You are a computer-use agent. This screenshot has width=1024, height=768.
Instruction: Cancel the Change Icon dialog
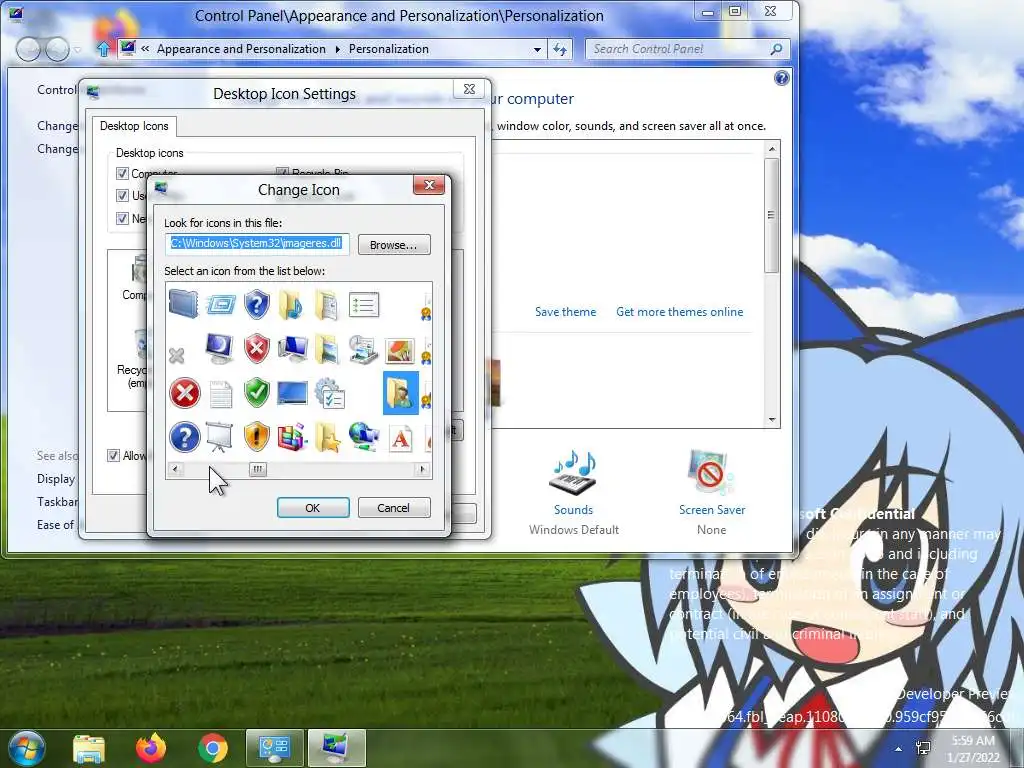[394, 507]
